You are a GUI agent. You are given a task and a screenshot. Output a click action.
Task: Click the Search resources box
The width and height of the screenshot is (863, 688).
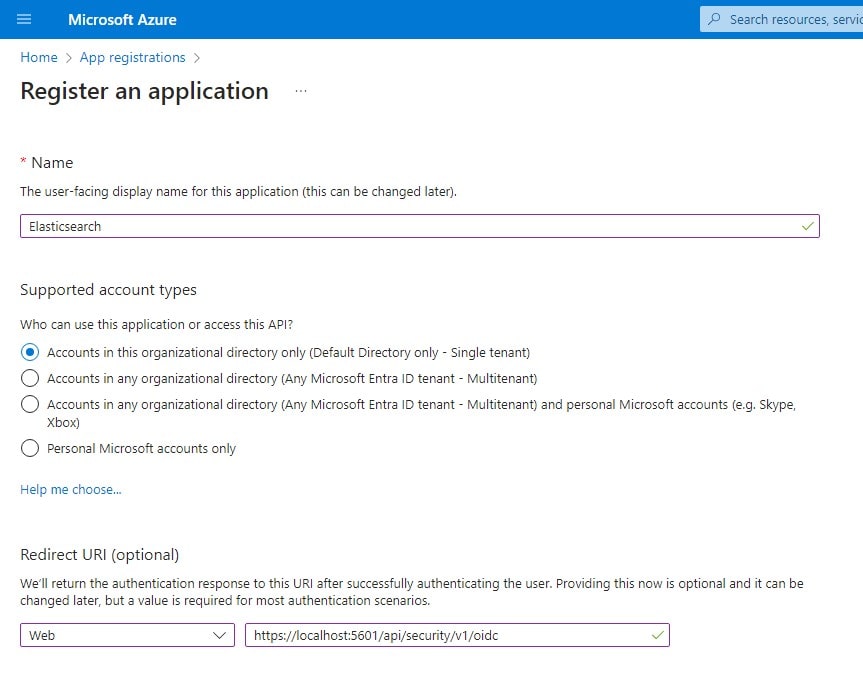coord(782,19)
